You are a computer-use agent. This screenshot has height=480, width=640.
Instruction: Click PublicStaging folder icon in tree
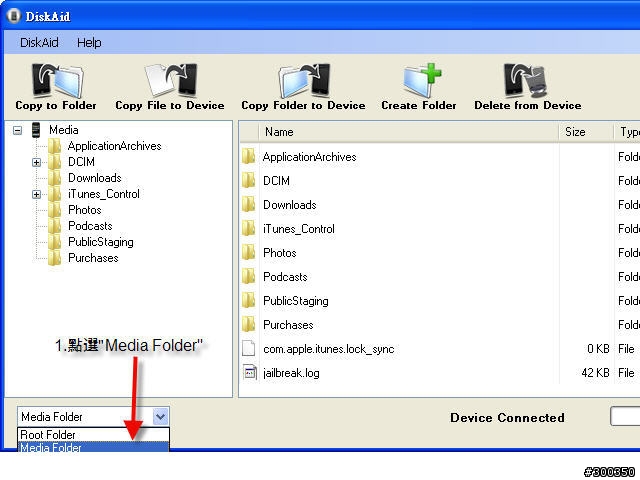55,242
